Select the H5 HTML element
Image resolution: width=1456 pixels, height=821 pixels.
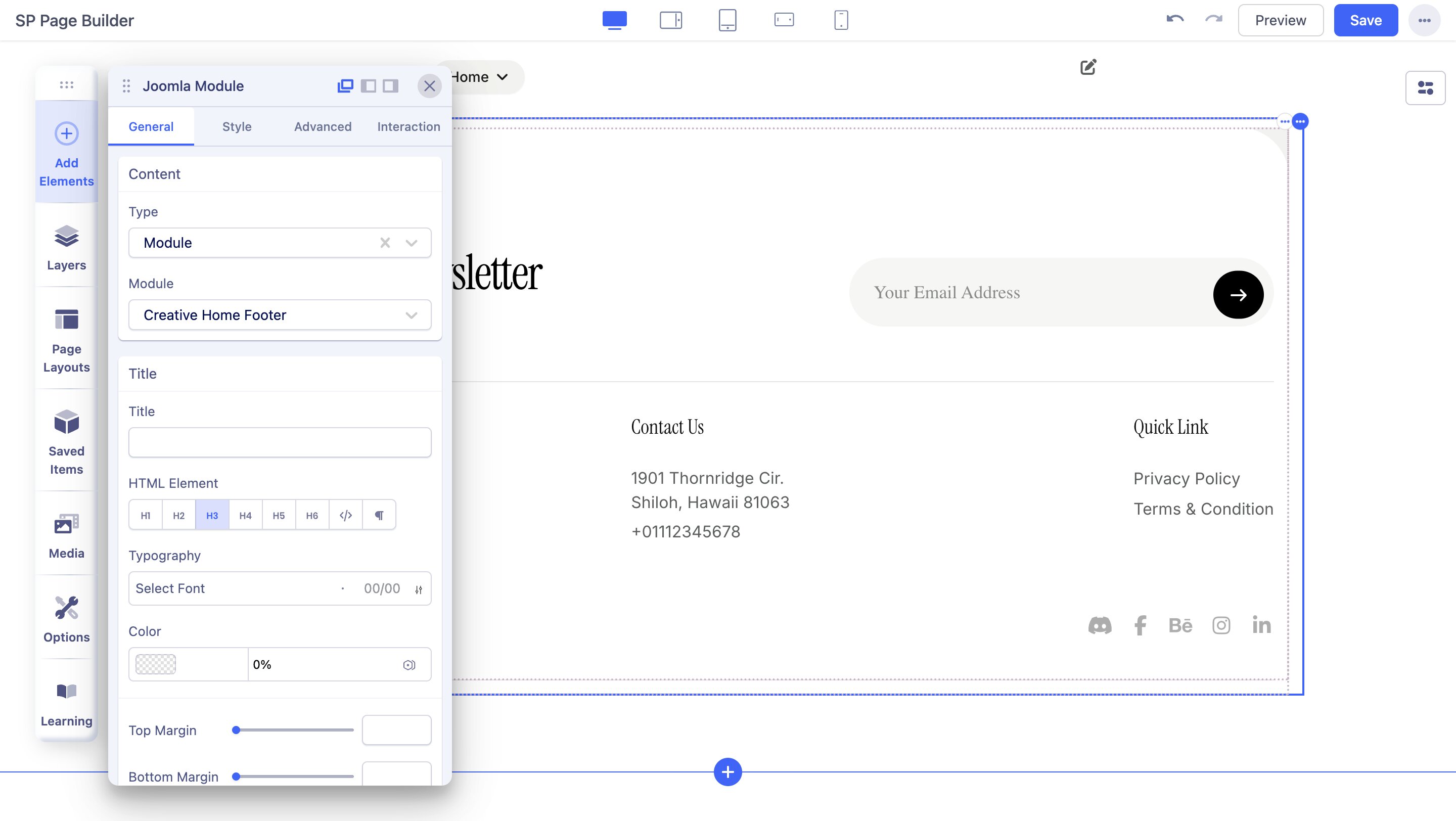278,515
